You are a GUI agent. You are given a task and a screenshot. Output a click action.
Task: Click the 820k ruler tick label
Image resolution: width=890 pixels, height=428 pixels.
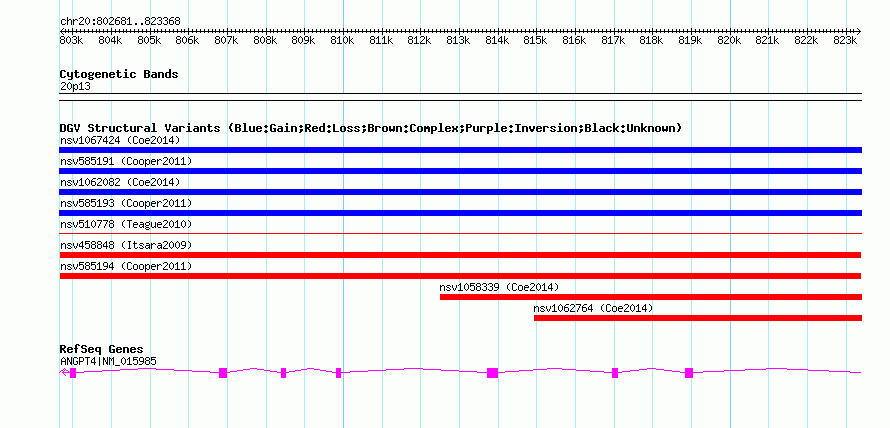tap(729, 40)
